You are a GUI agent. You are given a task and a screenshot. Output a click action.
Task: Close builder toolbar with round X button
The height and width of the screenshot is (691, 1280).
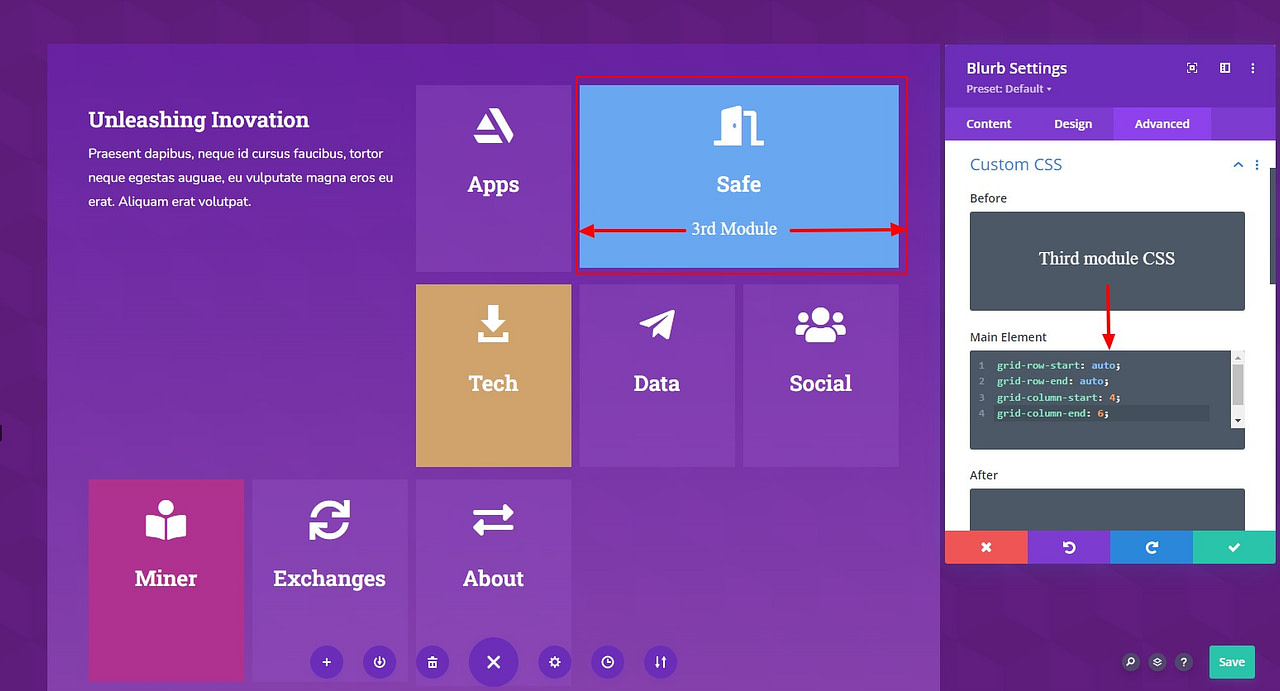[x=493, y=662]
